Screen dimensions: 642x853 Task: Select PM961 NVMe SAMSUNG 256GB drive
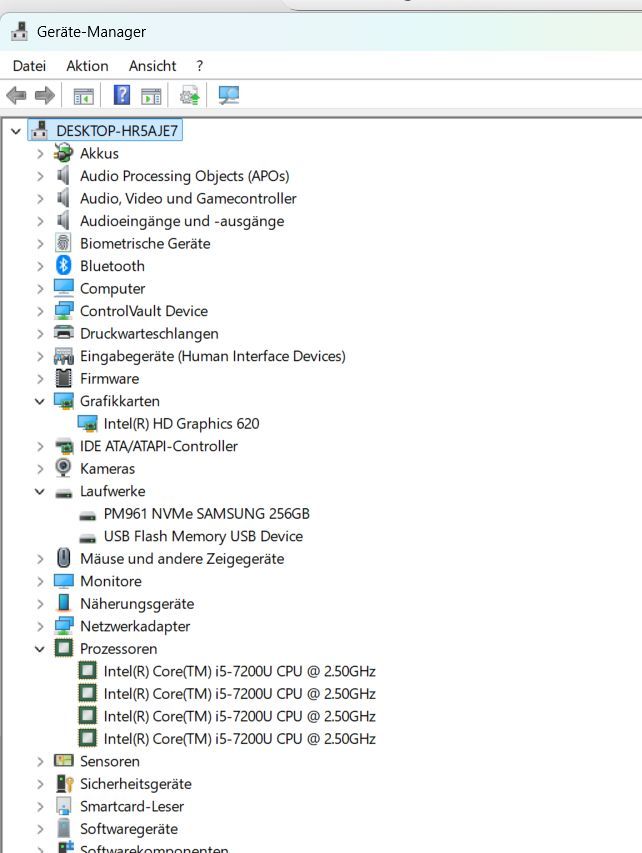206,514
